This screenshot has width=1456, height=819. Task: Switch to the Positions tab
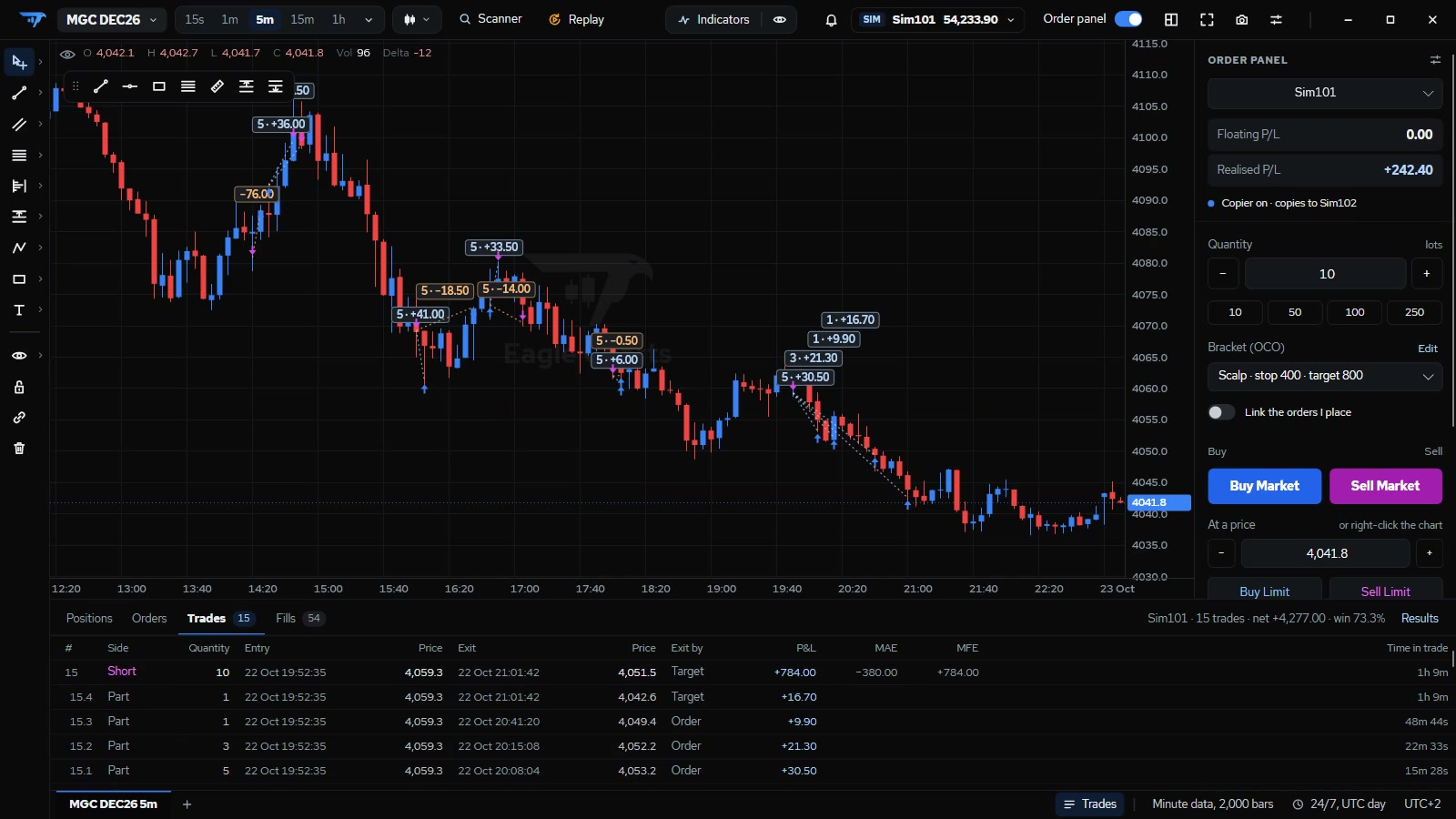(89, 618)
